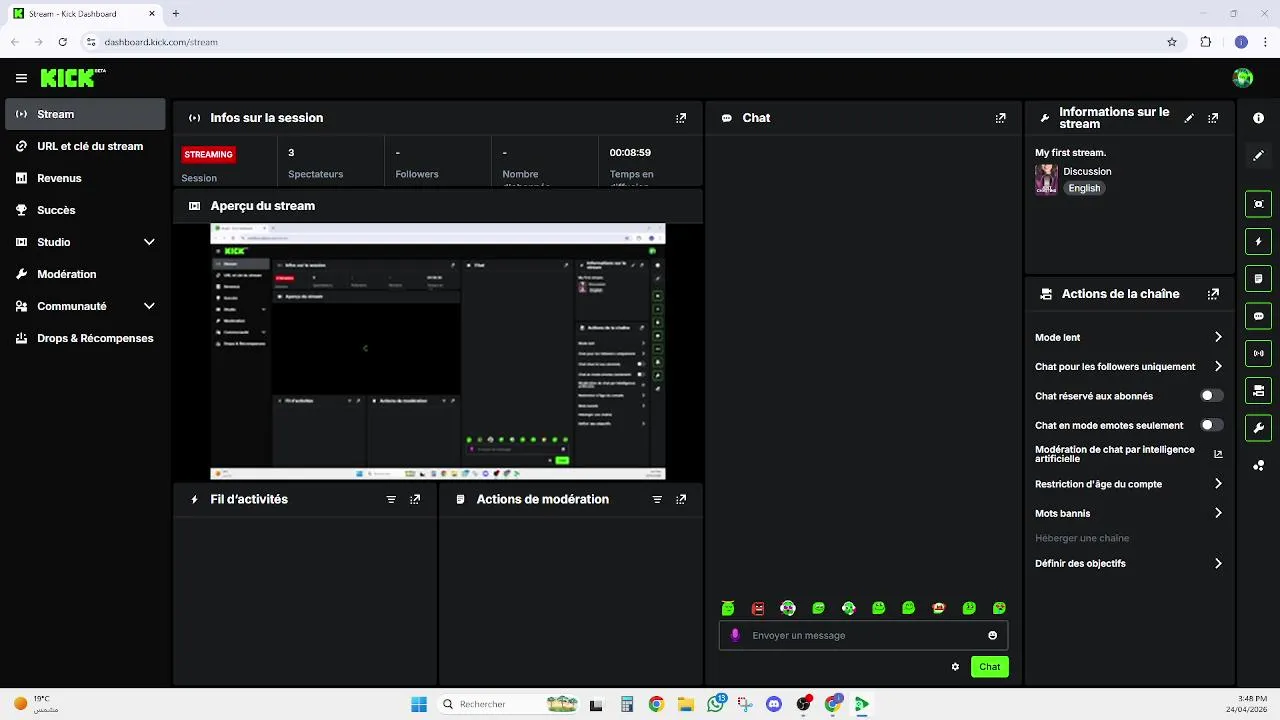Toggle the chat bubble widget in right rail
The height and width of the screenshot is (720, 1280).
tap(1258, 316)
